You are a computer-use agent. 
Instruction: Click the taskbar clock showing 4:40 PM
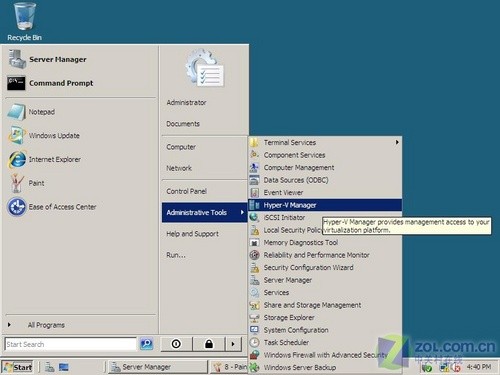pyautogui.click(x=479, y=367)
